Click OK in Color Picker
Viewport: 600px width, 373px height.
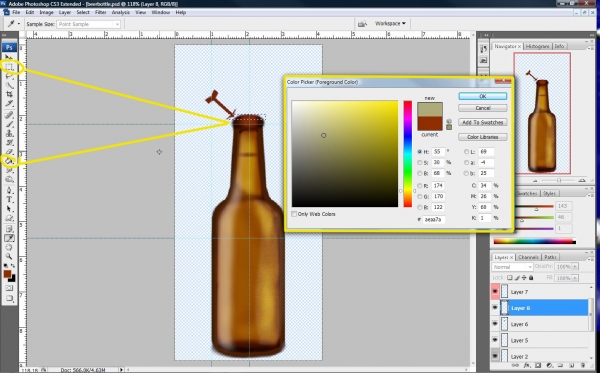coord(483,96)
